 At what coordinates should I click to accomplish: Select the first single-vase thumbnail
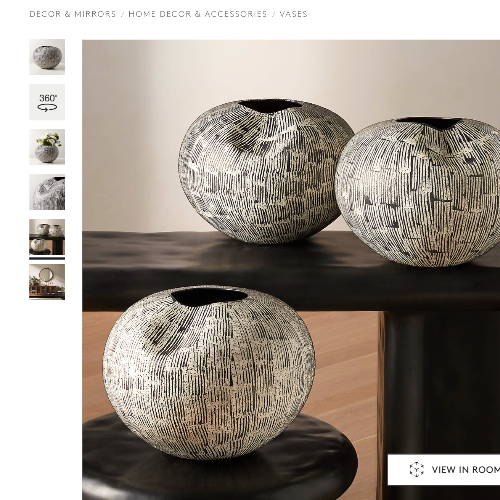pos(47,57)
